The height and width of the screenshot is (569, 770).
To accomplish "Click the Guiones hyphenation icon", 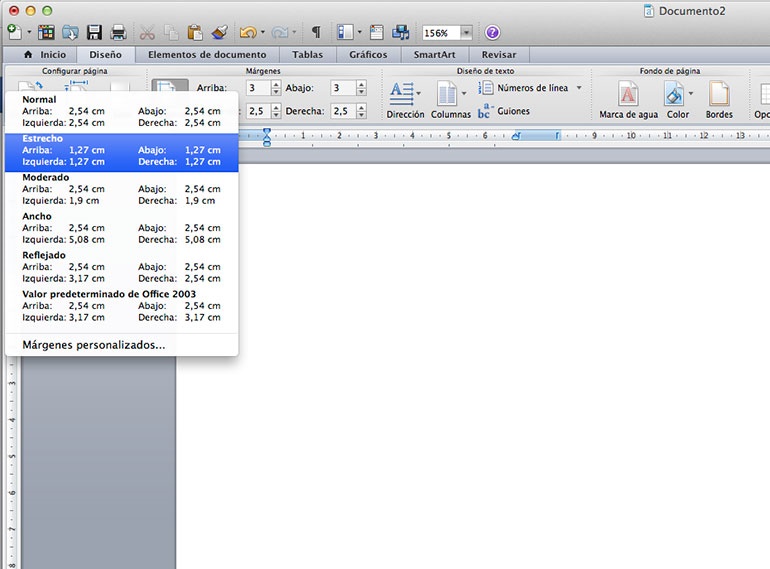I will pyautogui.click(x=485, y=111).
